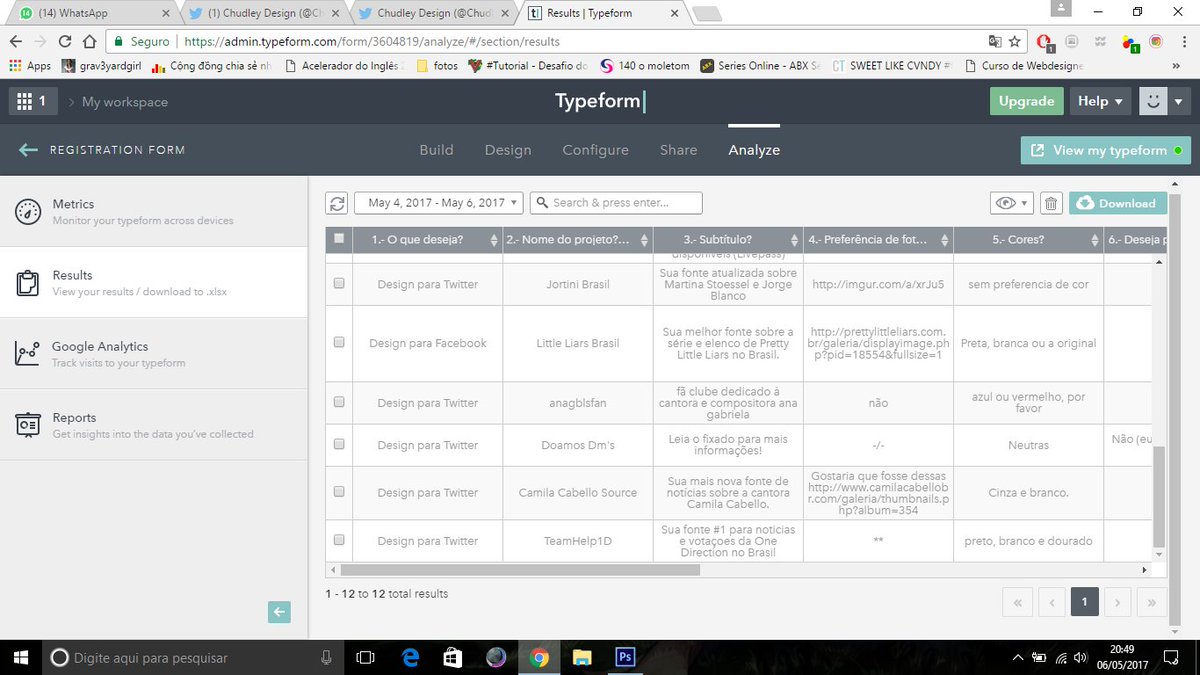Viewport: 1200px width, 675px height.
Task: Expand the account dropdown arrow
Action: [x=1178, y=101]
